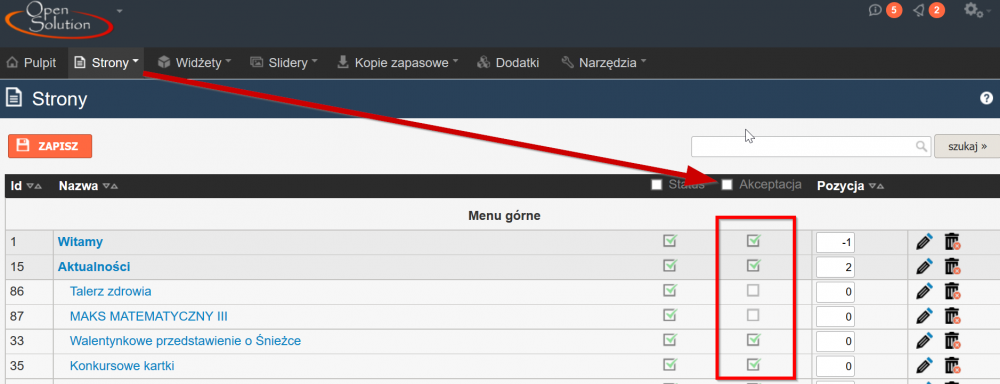The height and width of the screenshot is (384, 1000).
Task: Click position field for Witamy
Action: click(836, 242)
